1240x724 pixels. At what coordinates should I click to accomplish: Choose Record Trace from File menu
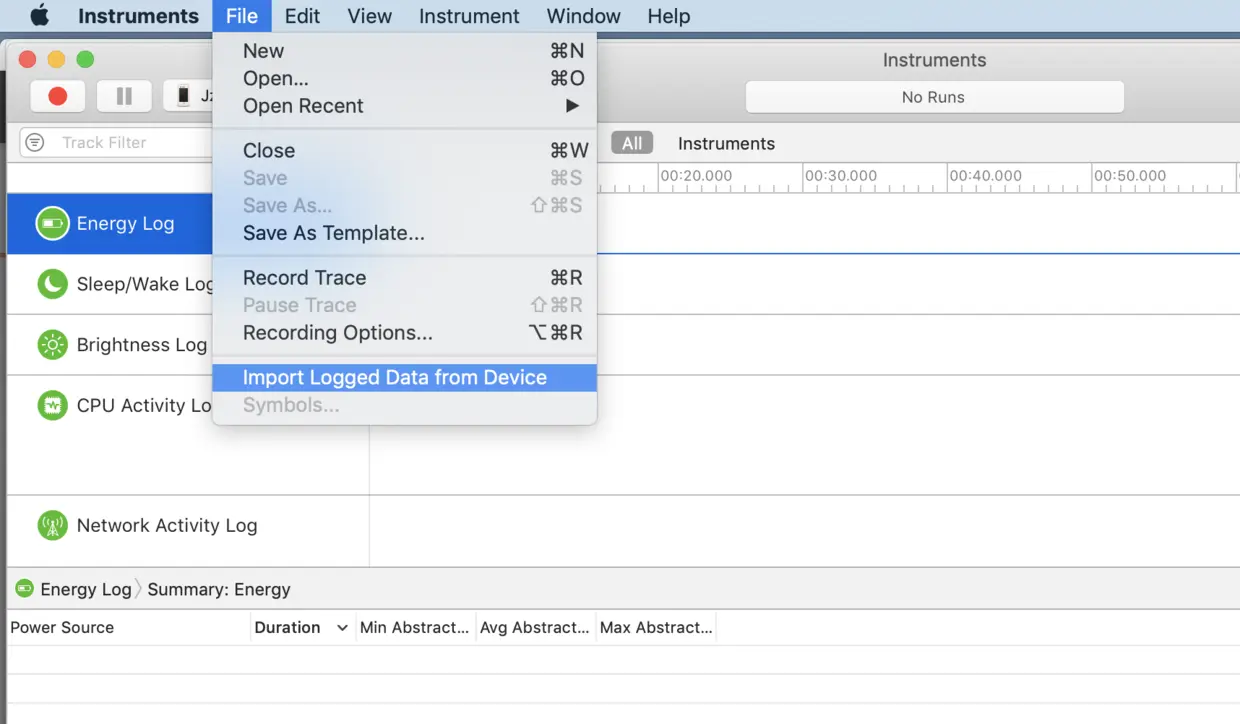tap(404, 278)
